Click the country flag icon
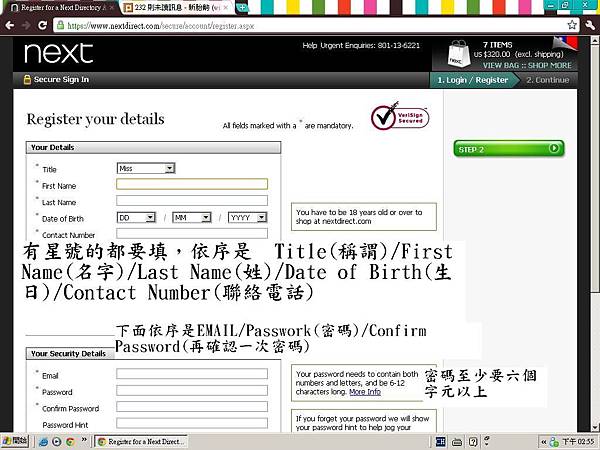 pyautogui.click(x=566, y=43)
